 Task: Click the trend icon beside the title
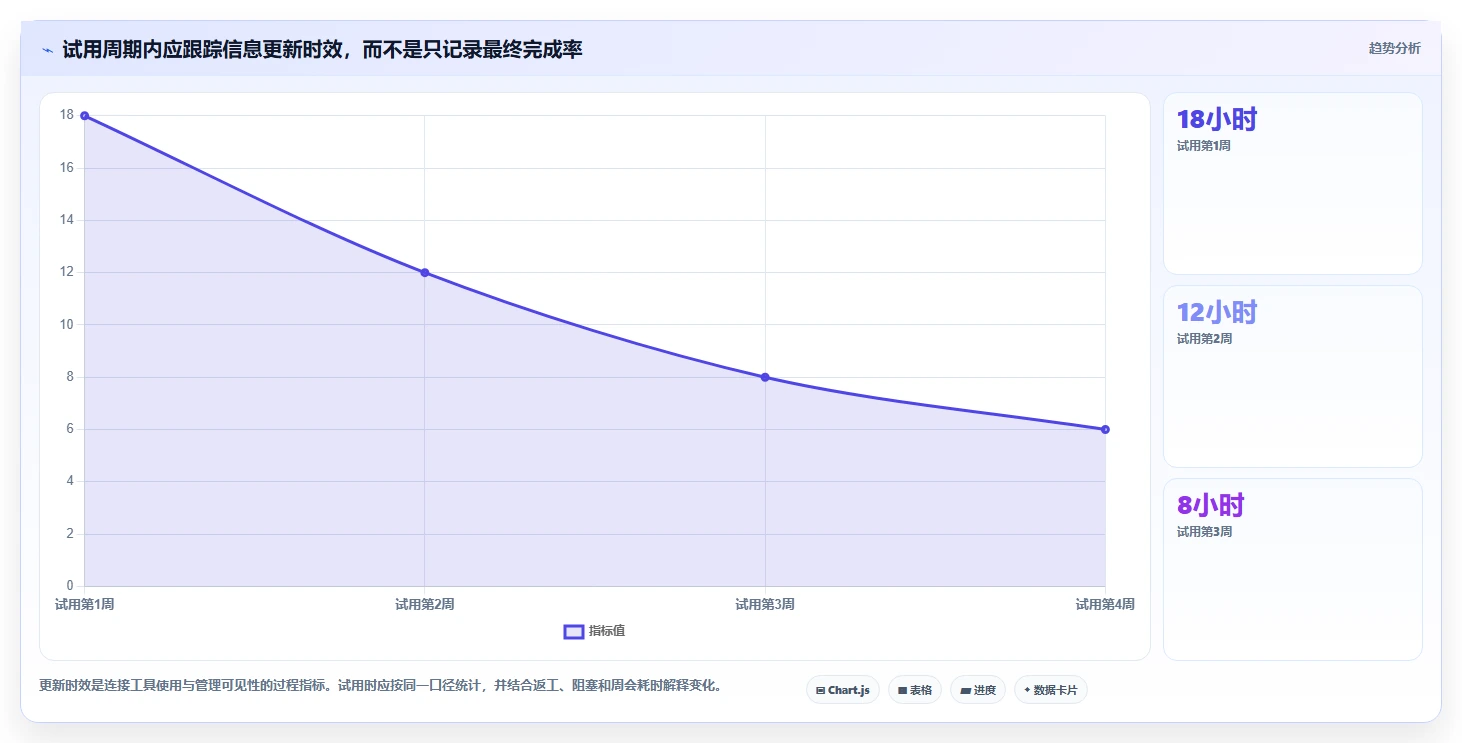(47, 49)
